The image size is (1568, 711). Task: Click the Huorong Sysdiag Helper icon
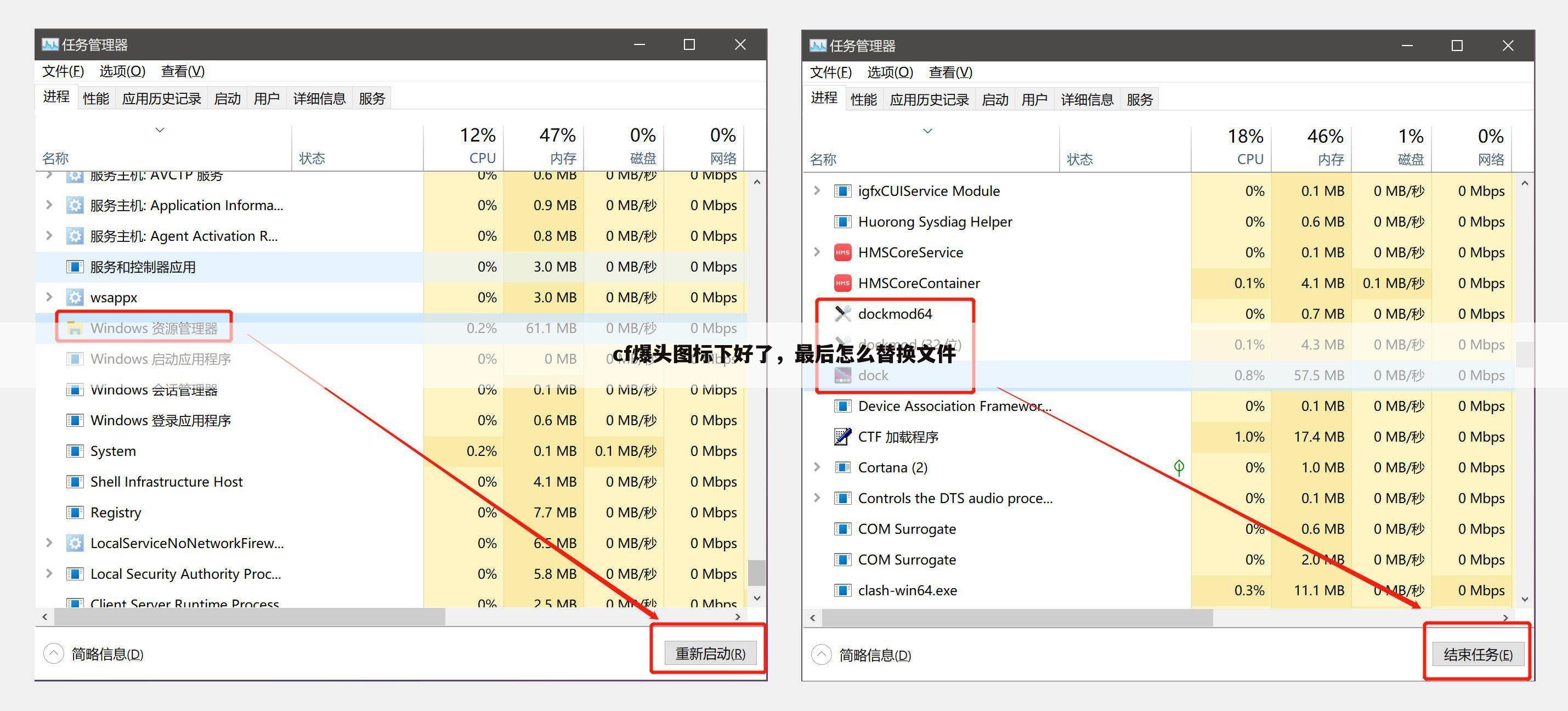[842, 222]
